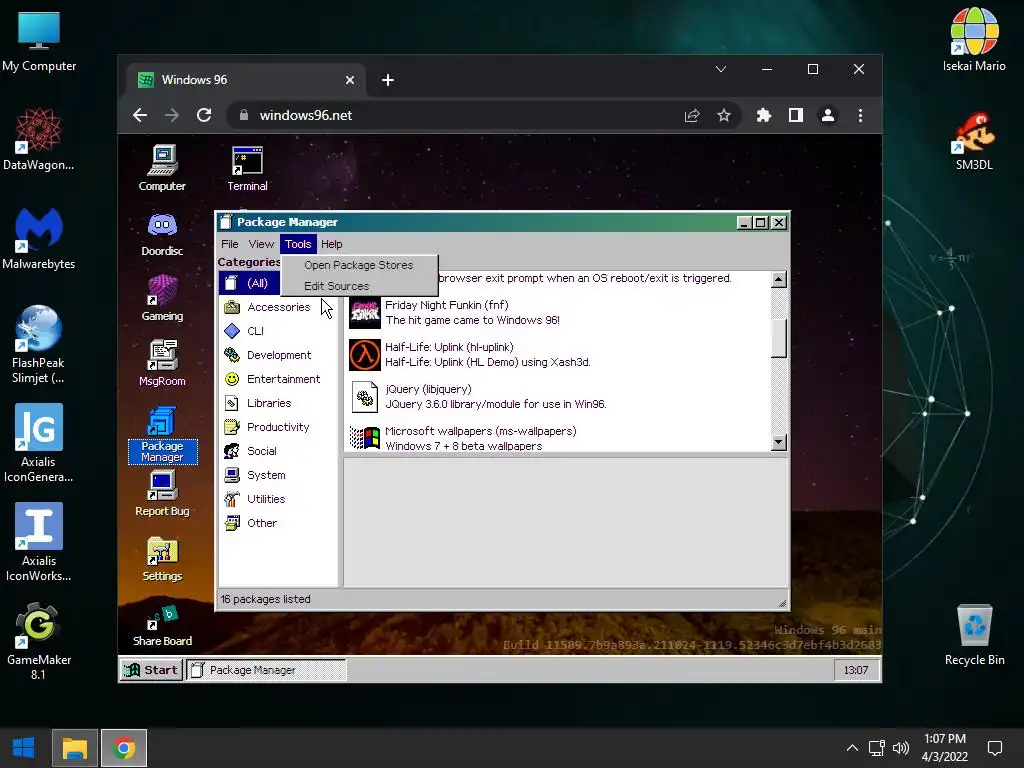
Task: Click the Windows 96 Start button
Action: (152, 669)
